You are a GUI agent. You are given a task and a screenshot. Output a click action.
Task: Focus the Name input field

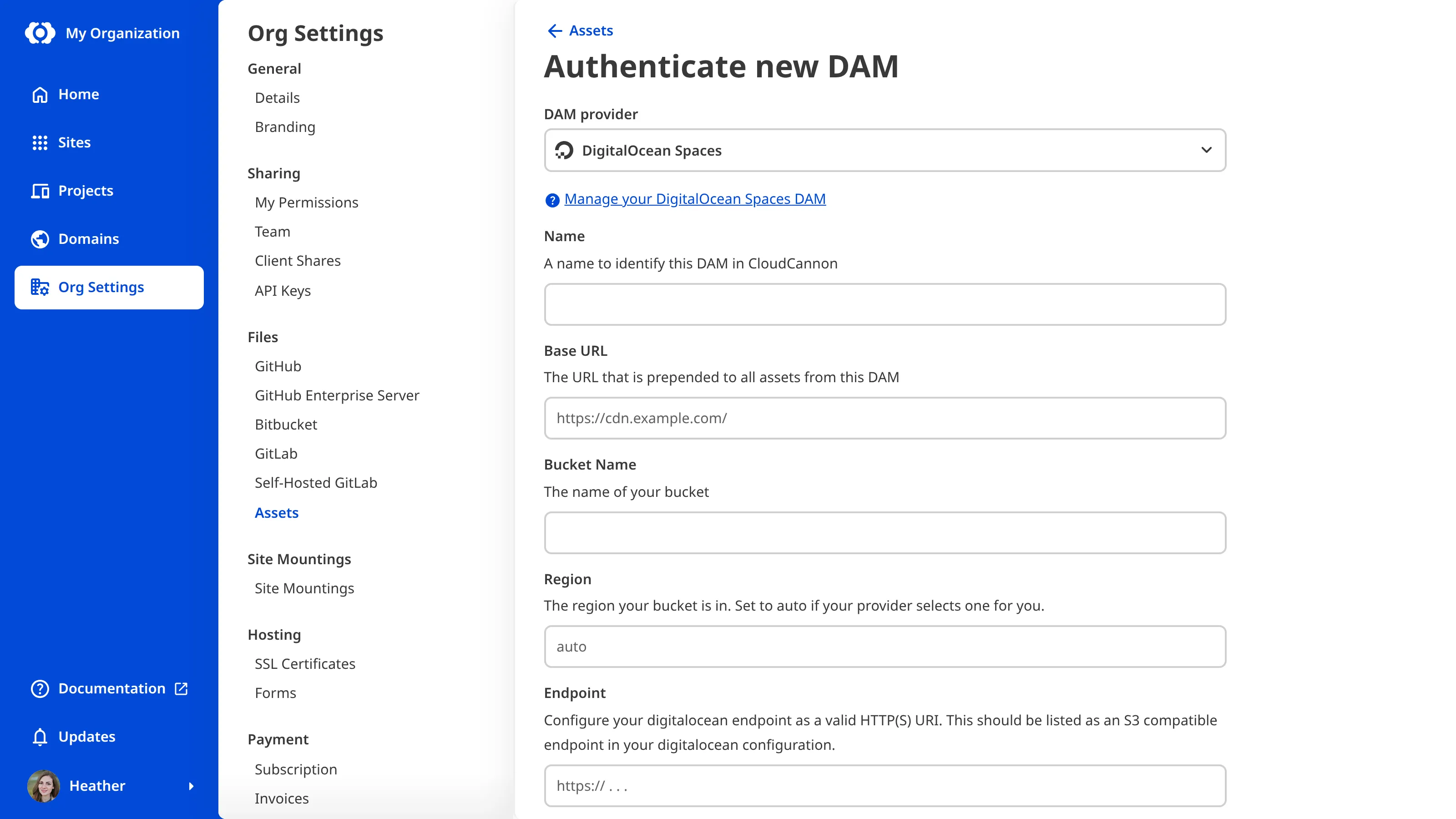point(885,304)
